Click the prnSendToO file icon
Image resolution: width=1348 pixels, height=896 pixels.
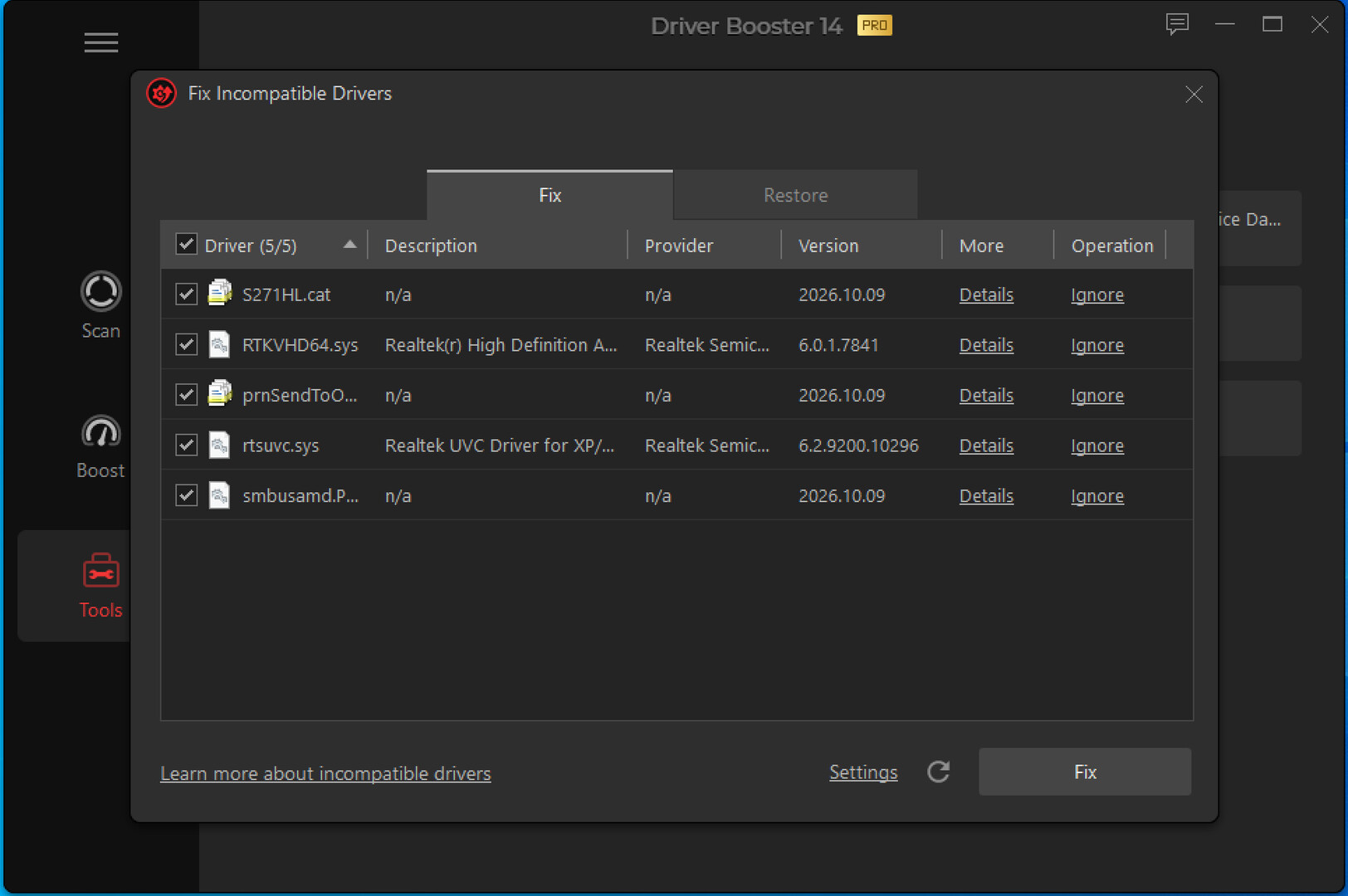[x=219, y=394]
